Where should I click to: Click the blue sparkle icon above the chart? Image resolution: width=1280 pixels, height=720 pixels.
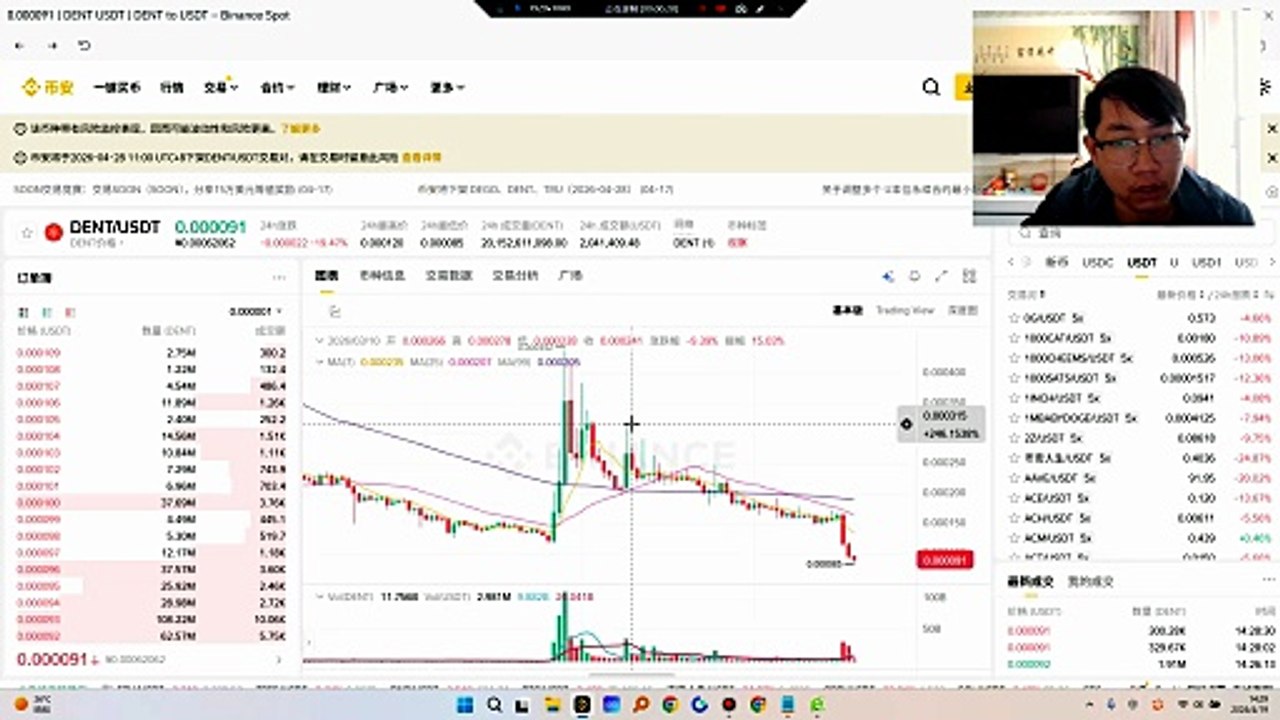[x=887, y=276]
